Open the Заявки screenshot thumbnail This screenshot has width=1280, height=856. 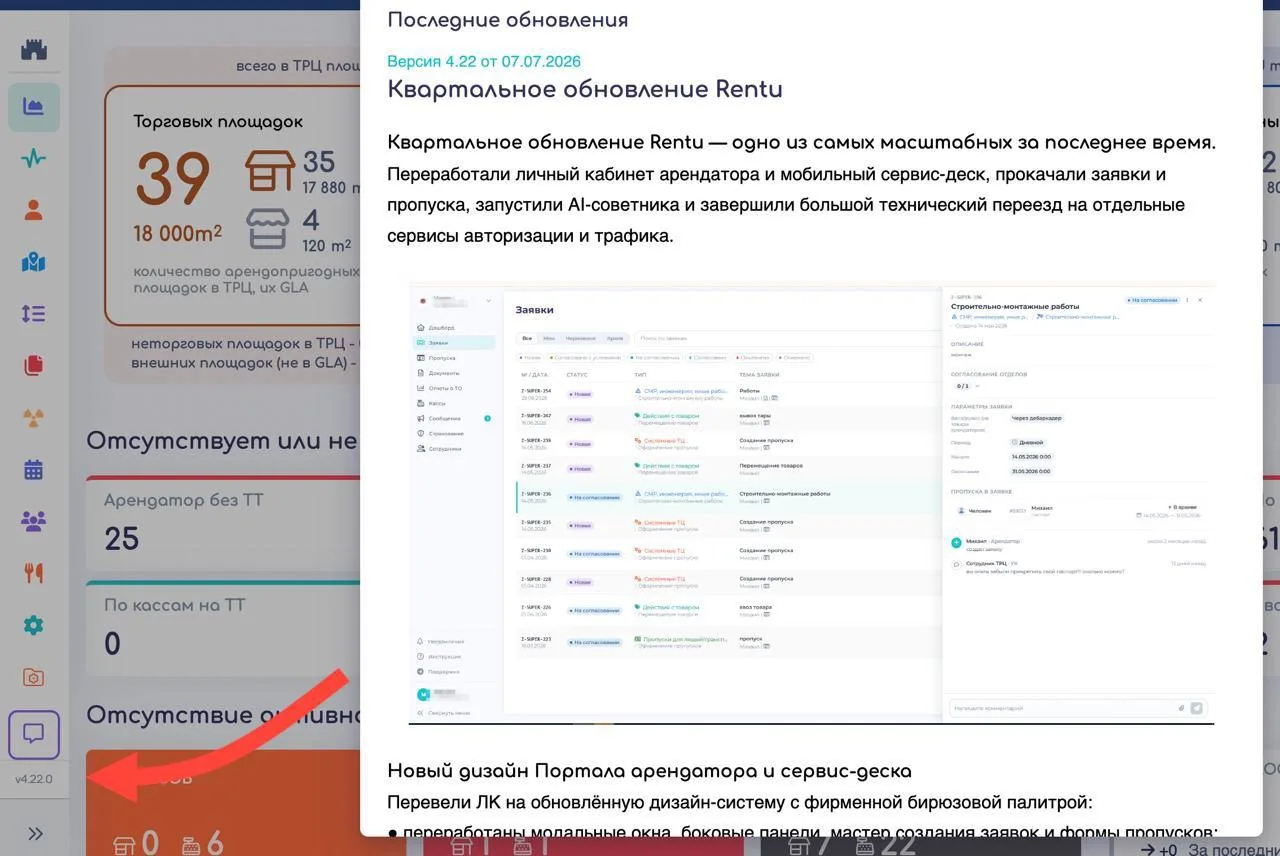point(811,505)
